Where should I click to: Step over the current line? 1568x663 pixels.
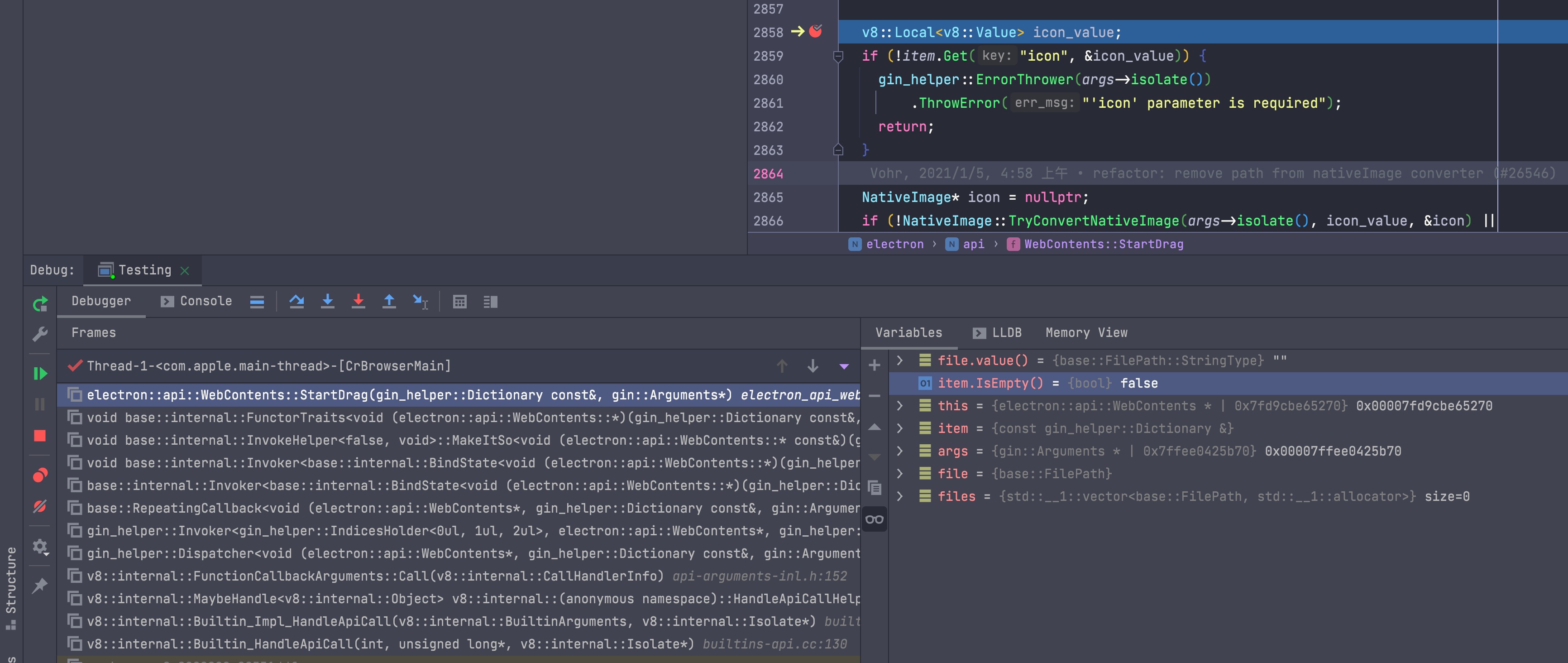click(296, 301)
